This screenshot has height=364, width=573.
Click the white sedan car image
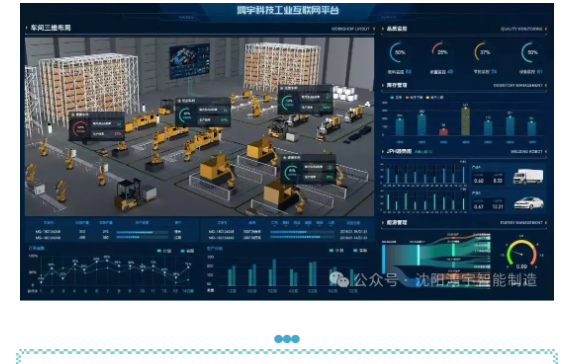tap(529, 203)
